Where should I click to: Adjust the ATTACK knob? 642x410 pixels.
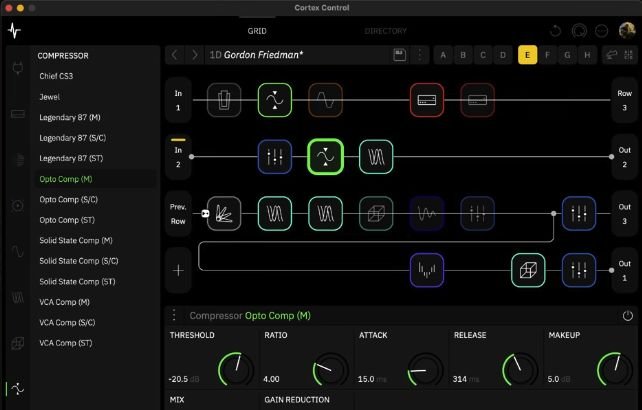point(425,369)
